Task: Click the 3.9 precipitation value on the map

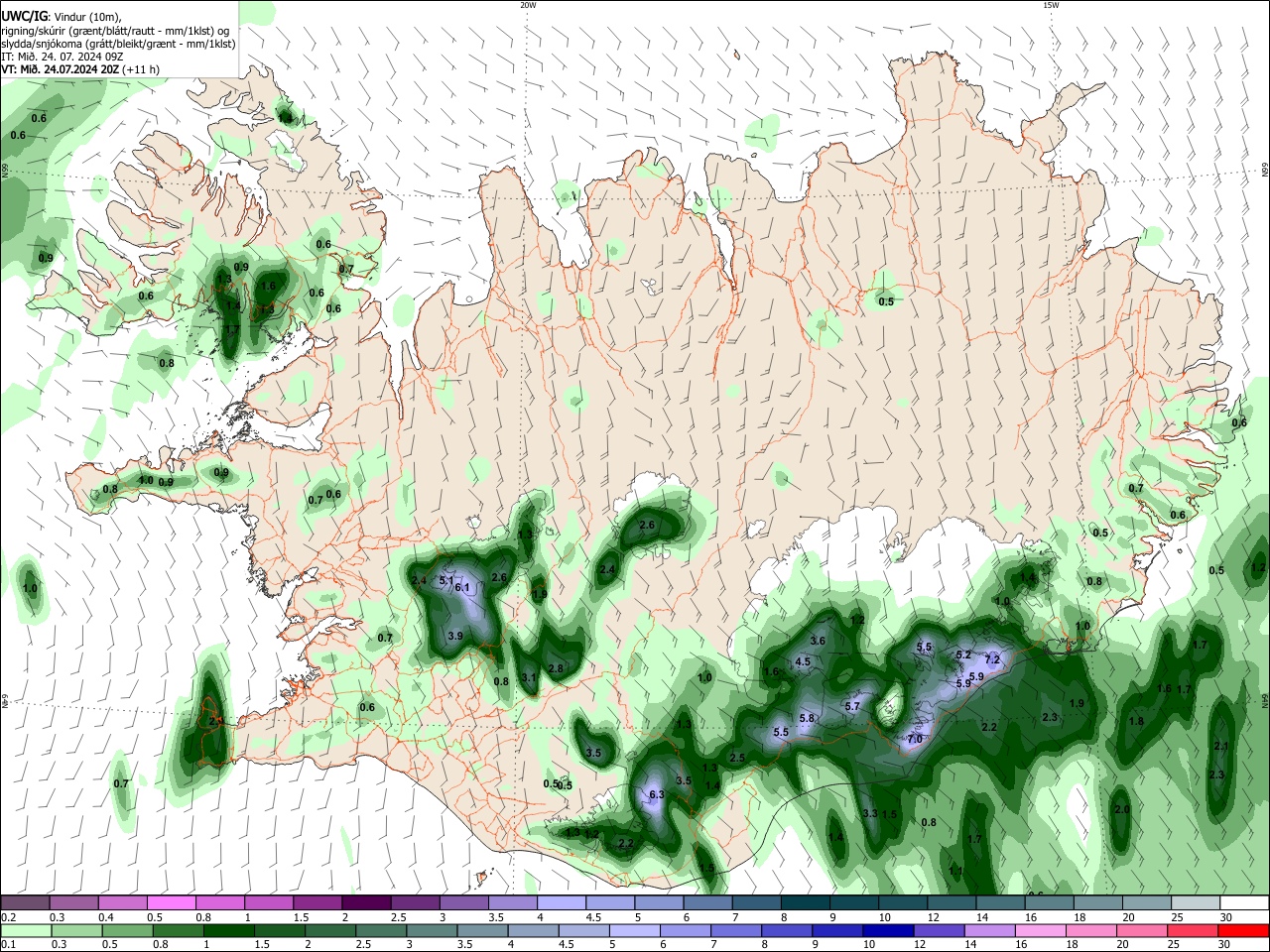Action: point(455,636)
